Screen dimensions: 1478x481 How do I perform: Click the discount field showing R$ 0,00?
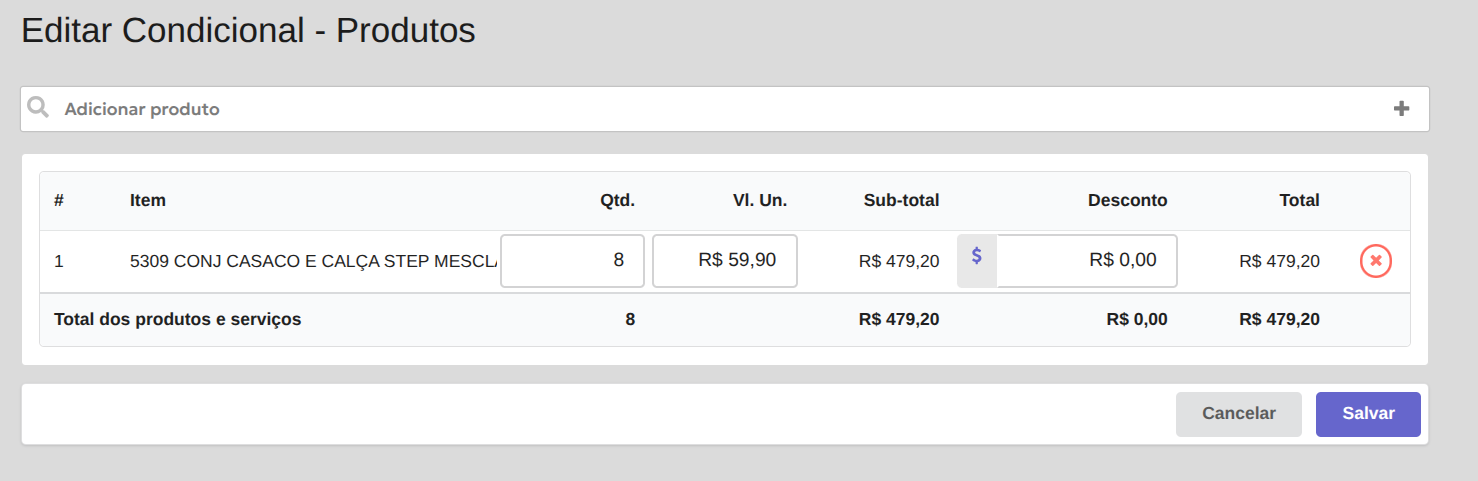point(1086,261)
